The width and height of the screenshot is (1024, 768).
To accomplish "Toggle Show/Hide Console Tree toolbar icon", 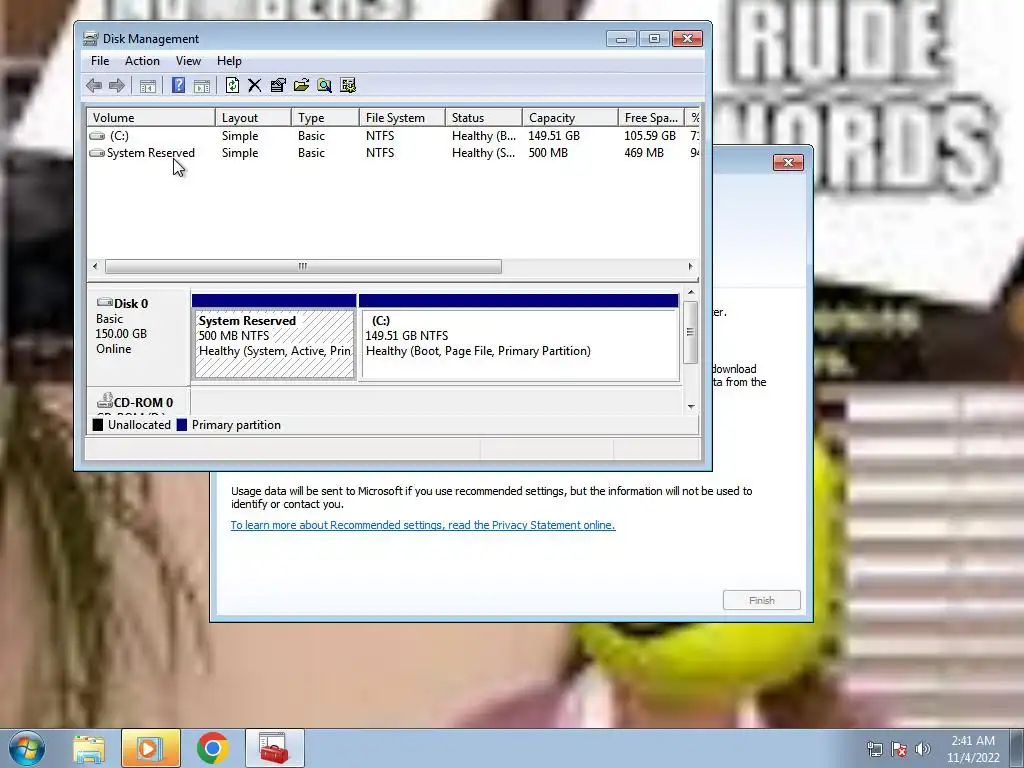I will pyautogui.click(x=148, y=86).
